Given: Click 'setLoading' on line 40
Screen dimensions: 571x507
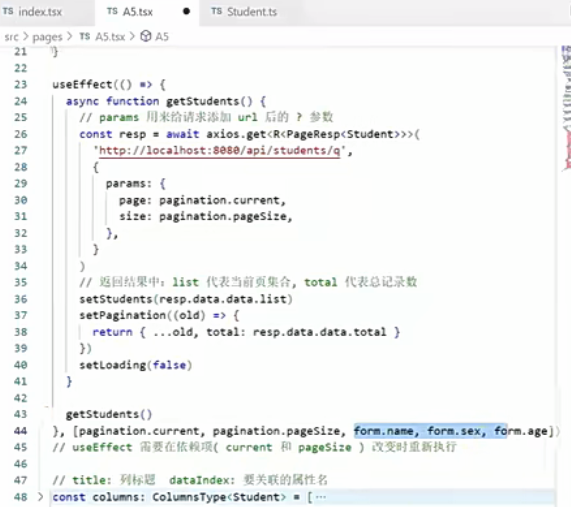Looking at the screenshot, I should click(113, 365).
